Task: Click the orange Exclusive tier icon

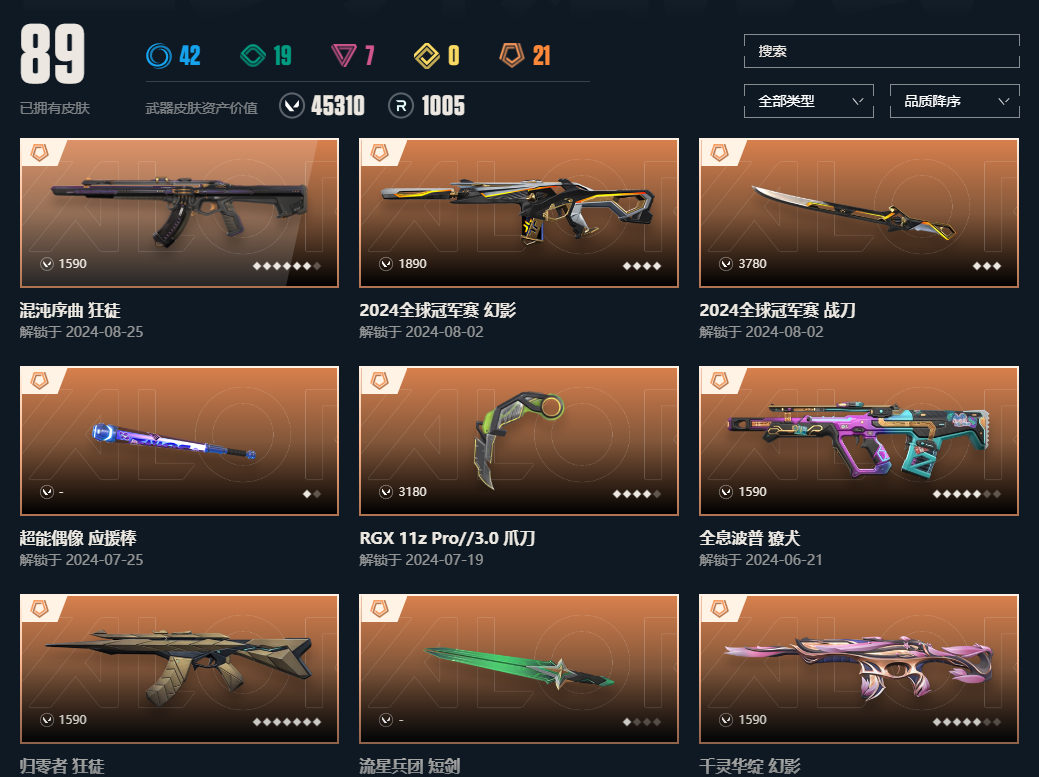Action: pyautogui.click(x=512, y=56)
